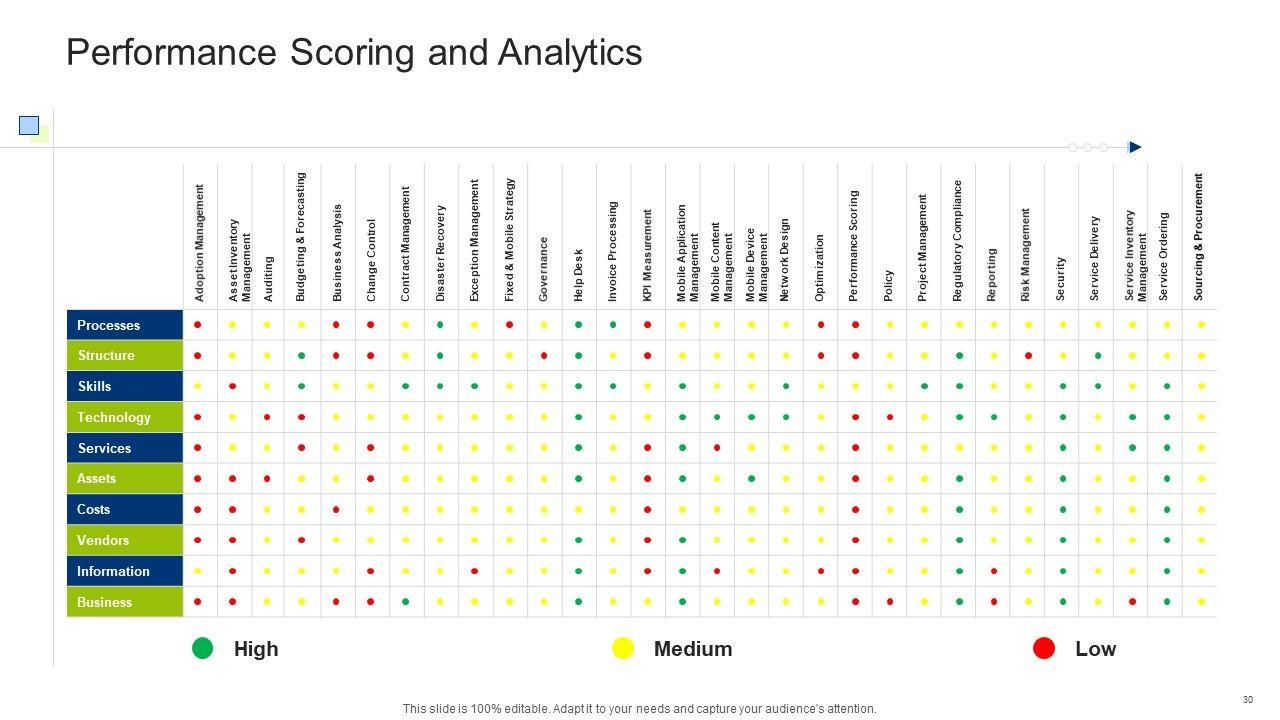
Task: Select the Processes row label
Action: [109, 325]
